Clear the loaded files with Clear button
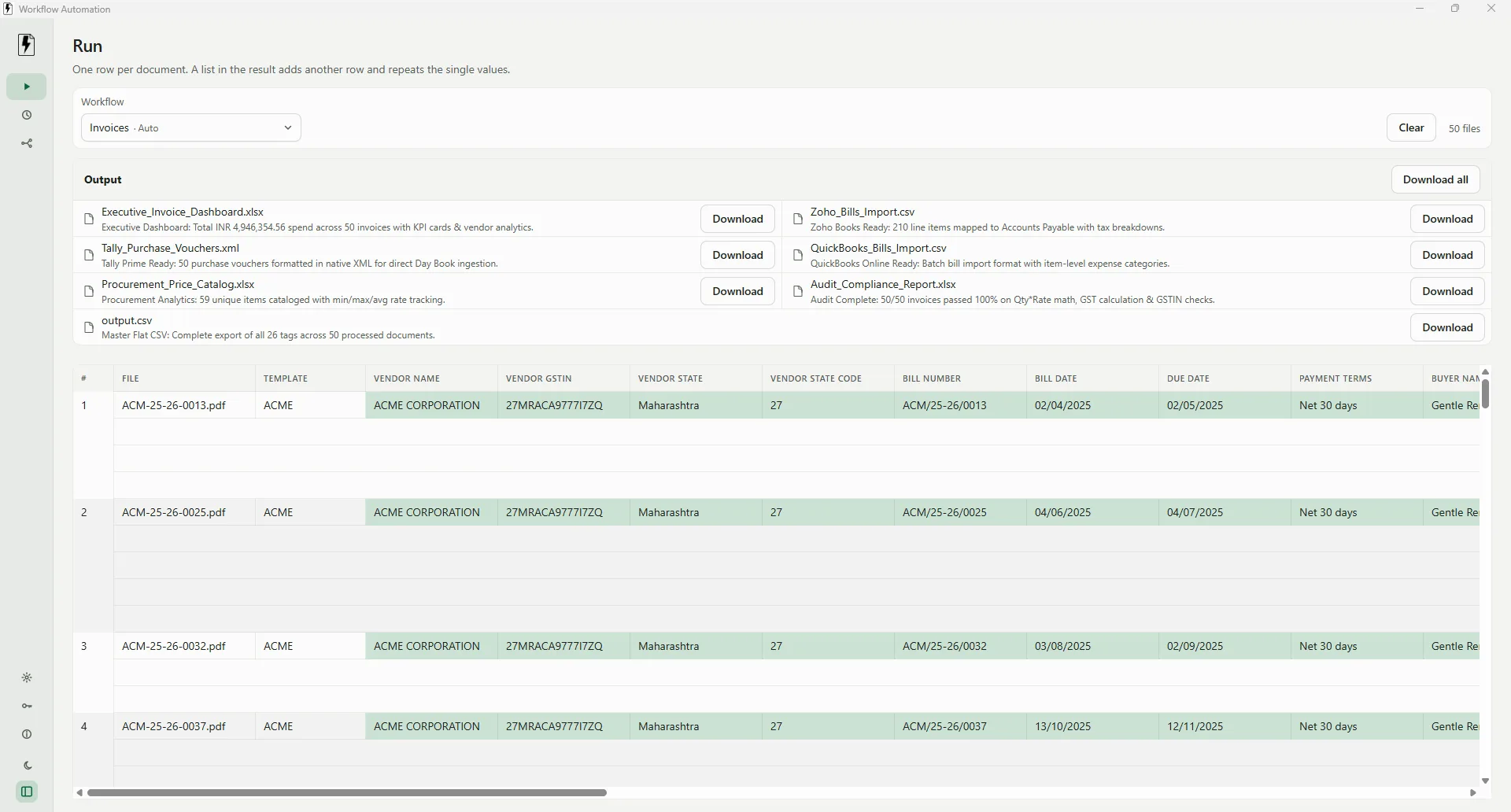The height and width of the screenshot is (812, 1511). [1411, 127]
